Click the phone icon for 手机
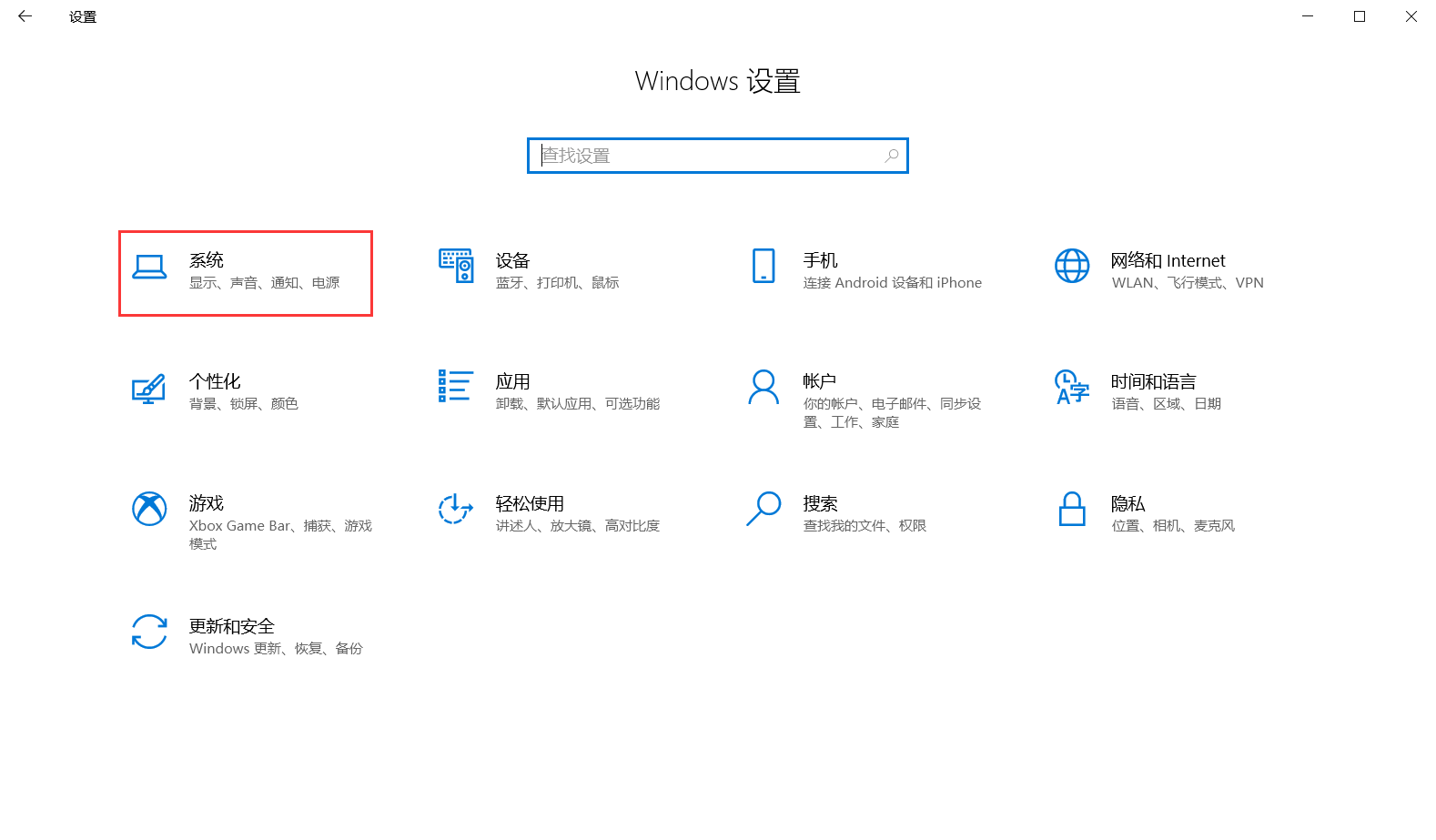The image size is (1436, 840). 764,266
